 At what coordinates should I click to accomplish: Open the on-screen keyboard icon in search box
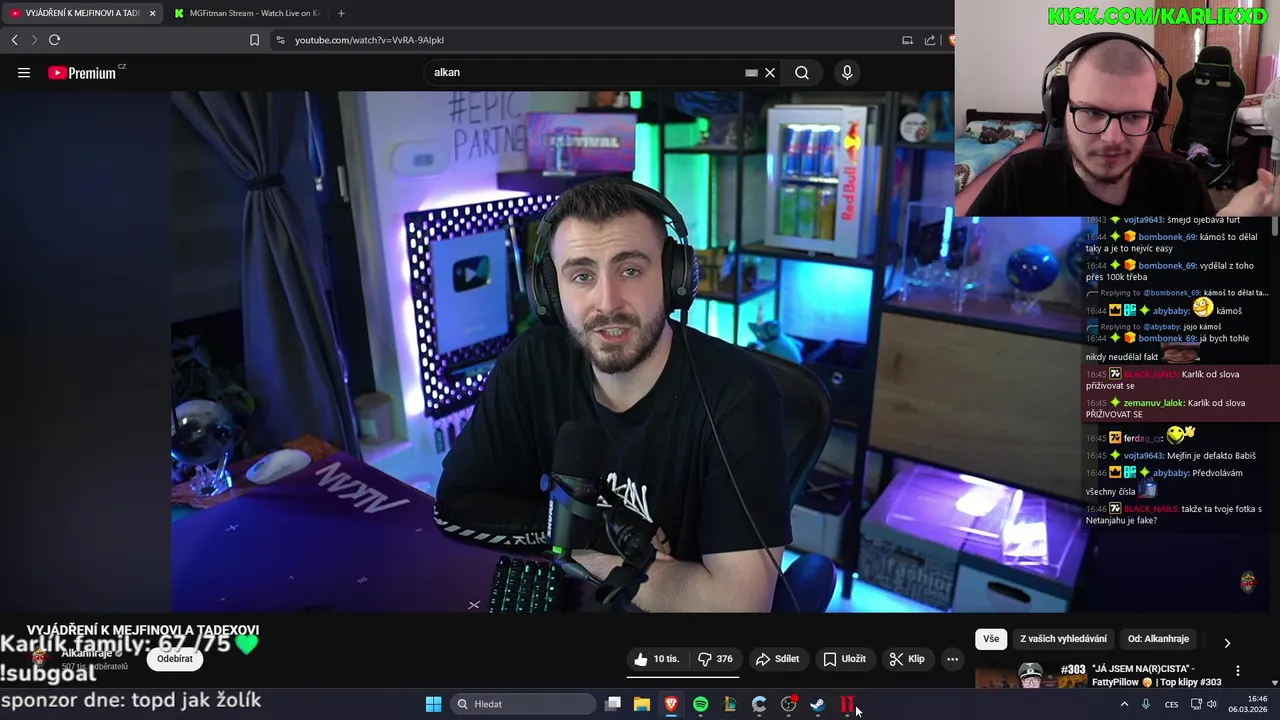point(751,72)
